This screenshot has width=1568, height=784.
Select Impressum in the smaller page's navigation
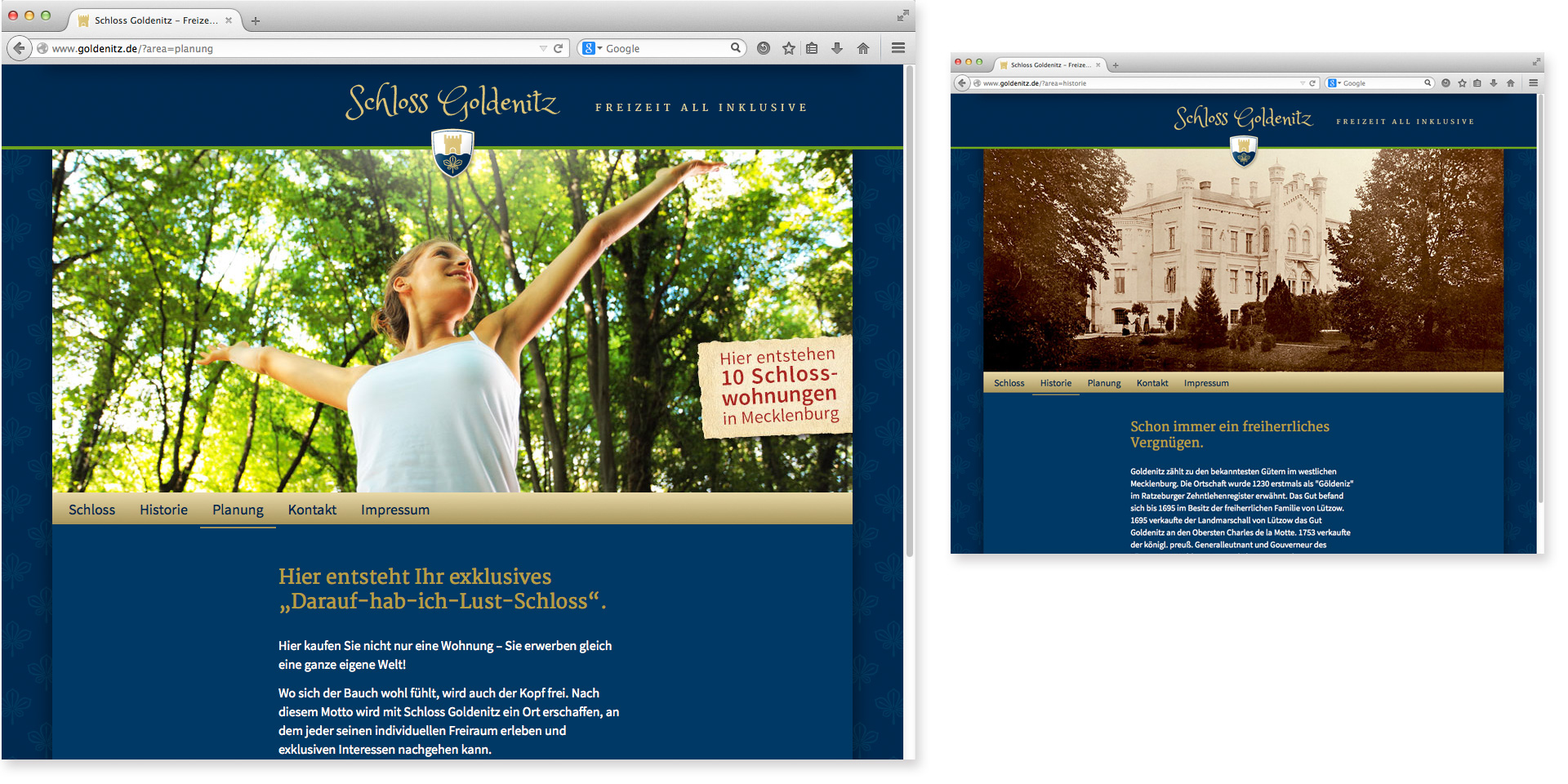pyautogui.click(x=1206, y=383)
